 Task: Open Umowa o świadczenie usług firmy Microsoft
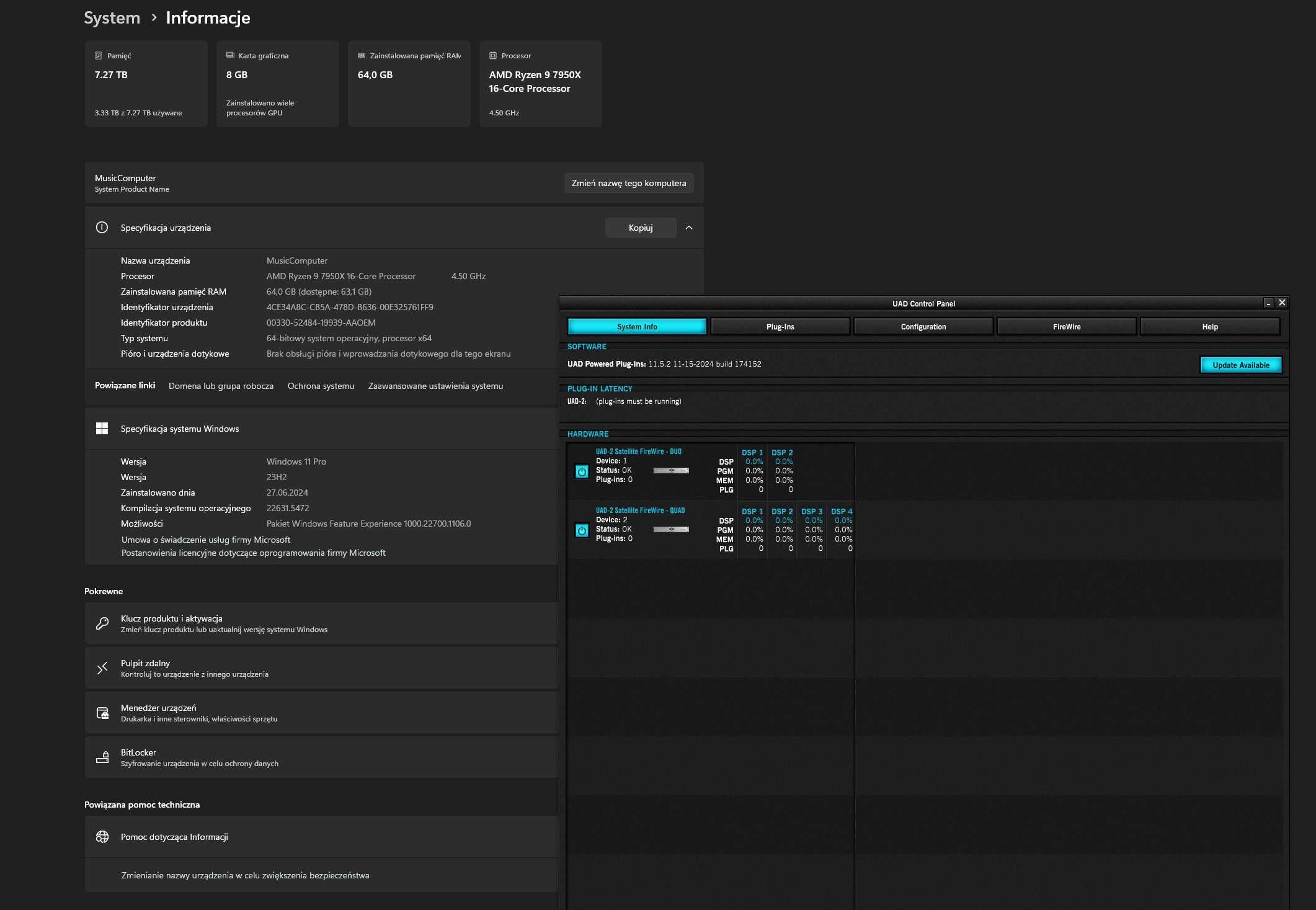pos(206,540)
